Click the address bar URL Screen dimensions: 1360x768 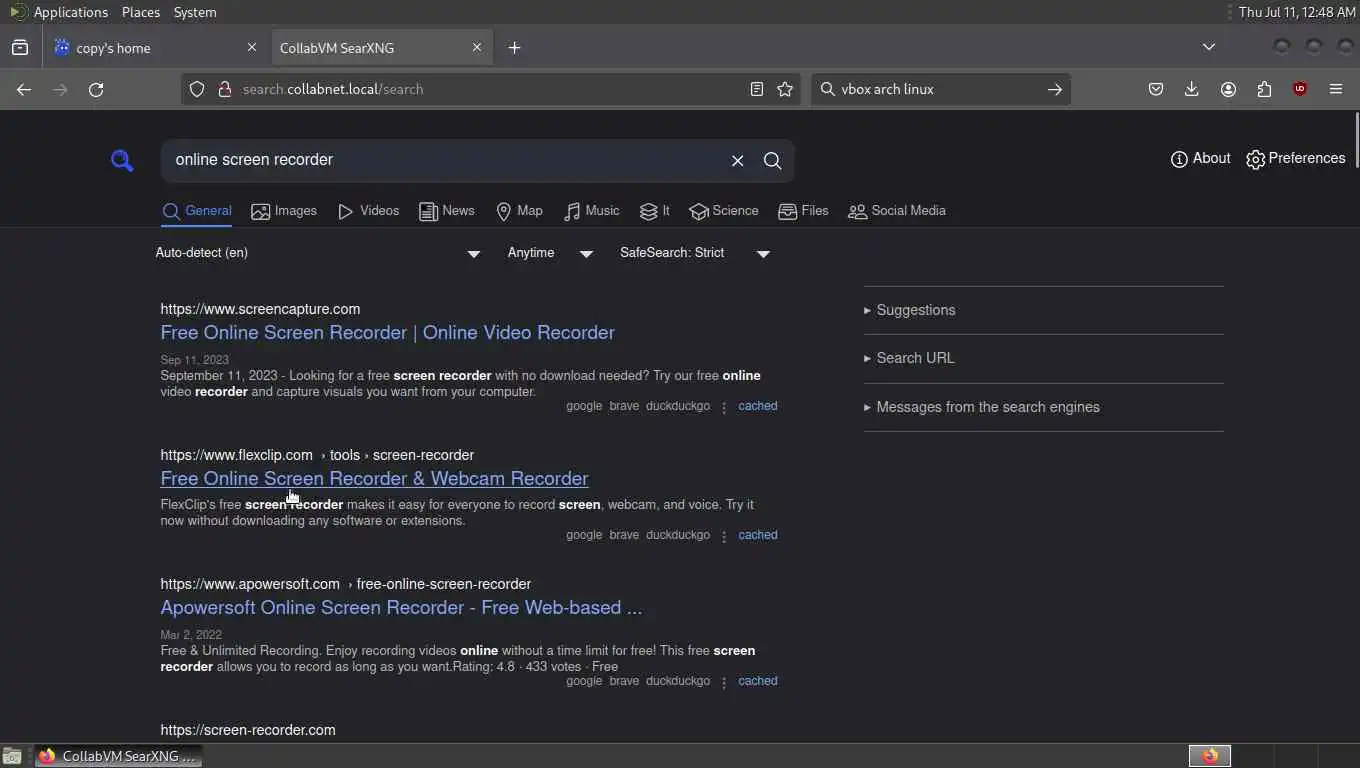[333, 89]
